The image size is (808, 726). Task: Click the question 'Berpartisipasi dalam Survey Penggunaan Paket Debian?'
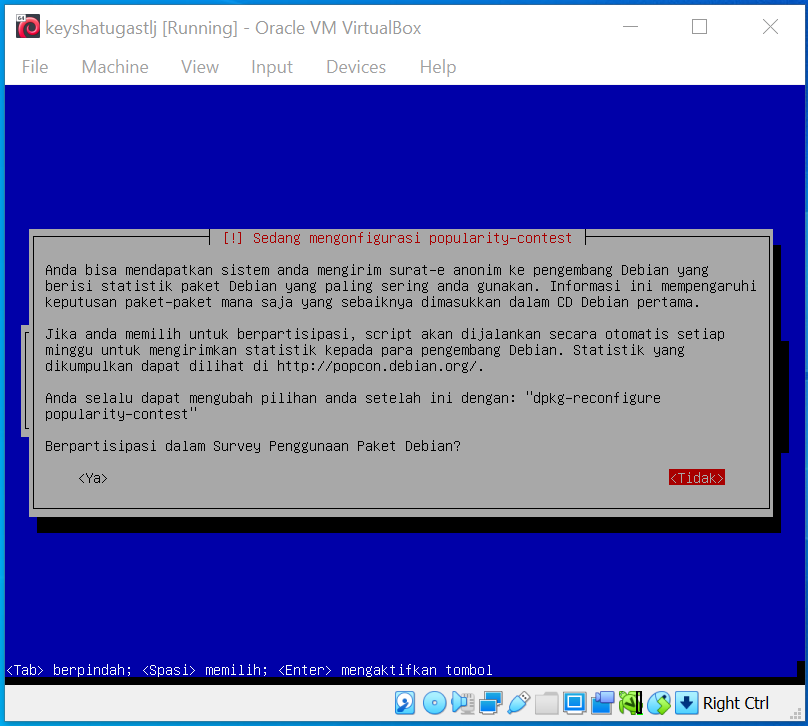pos(252,446)
